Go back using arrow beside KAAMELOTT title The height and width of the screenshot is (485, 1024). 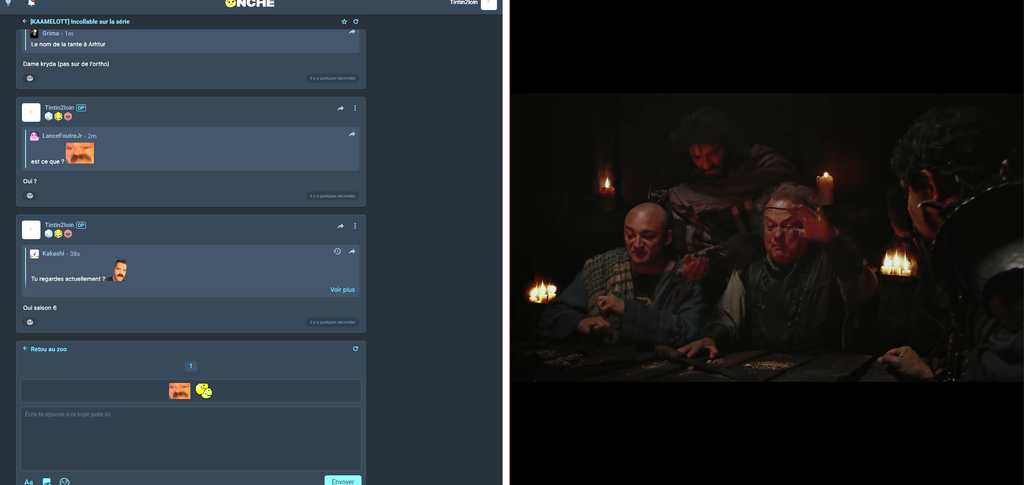pyautogui.click(x=25, y=22)
